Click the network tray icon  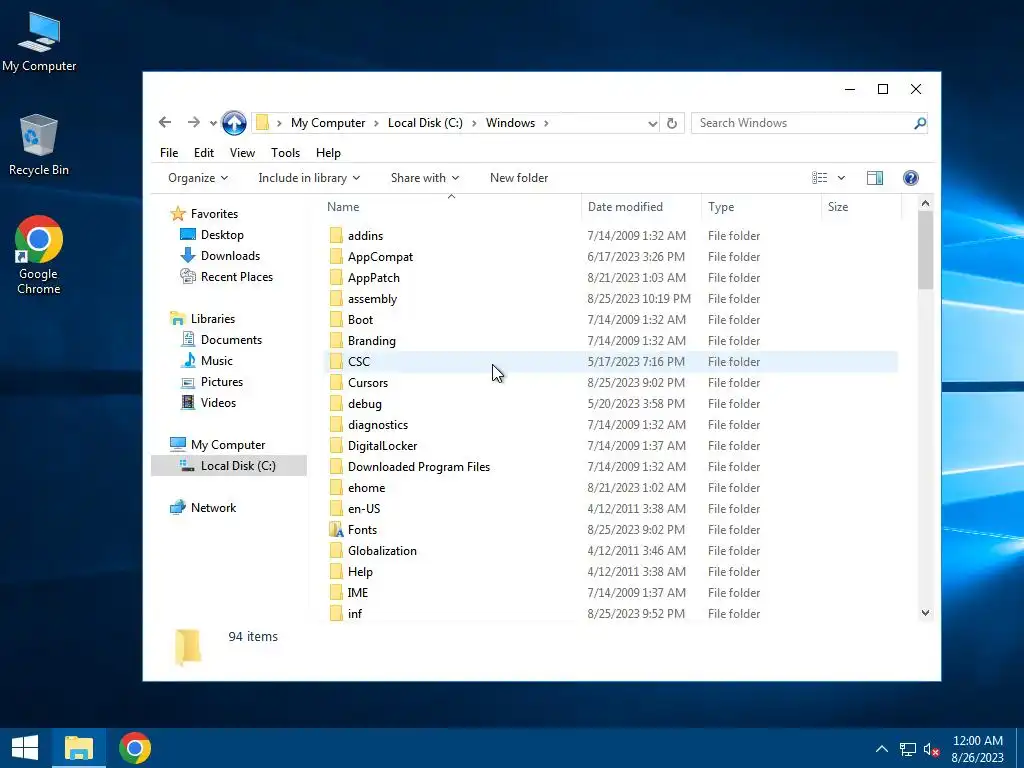coord(907,749)
